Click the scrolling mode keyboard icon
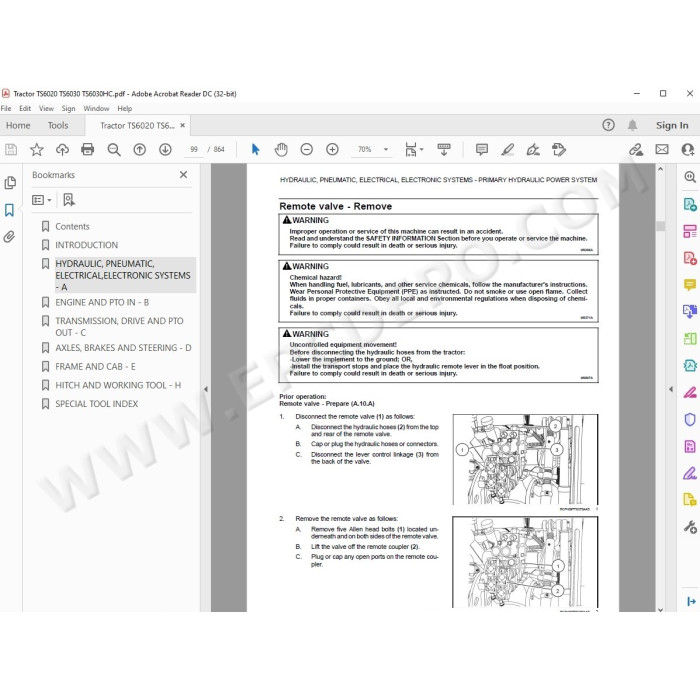The height and width of the screenshot is (700, 700). 444,149
